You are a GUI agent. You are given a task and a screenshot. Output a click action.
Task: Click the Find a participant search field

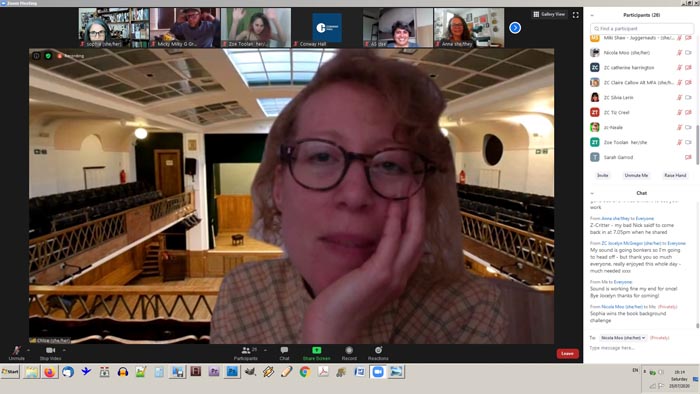tap(642, 29)
